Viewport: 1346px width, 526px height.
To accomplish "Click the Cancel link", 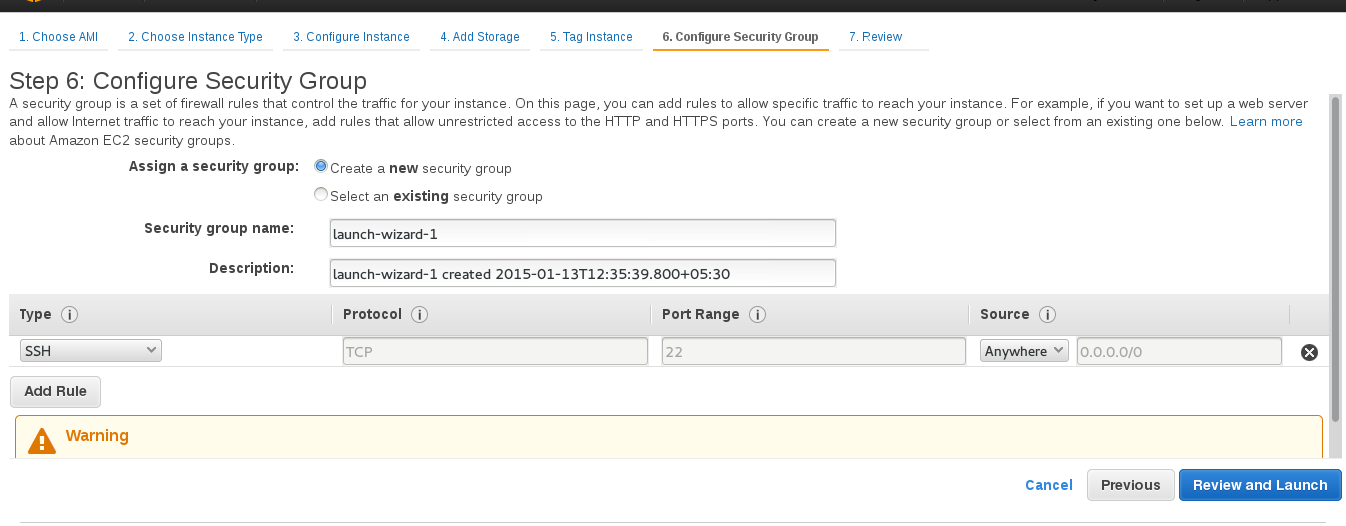I will click(1049, 485).
